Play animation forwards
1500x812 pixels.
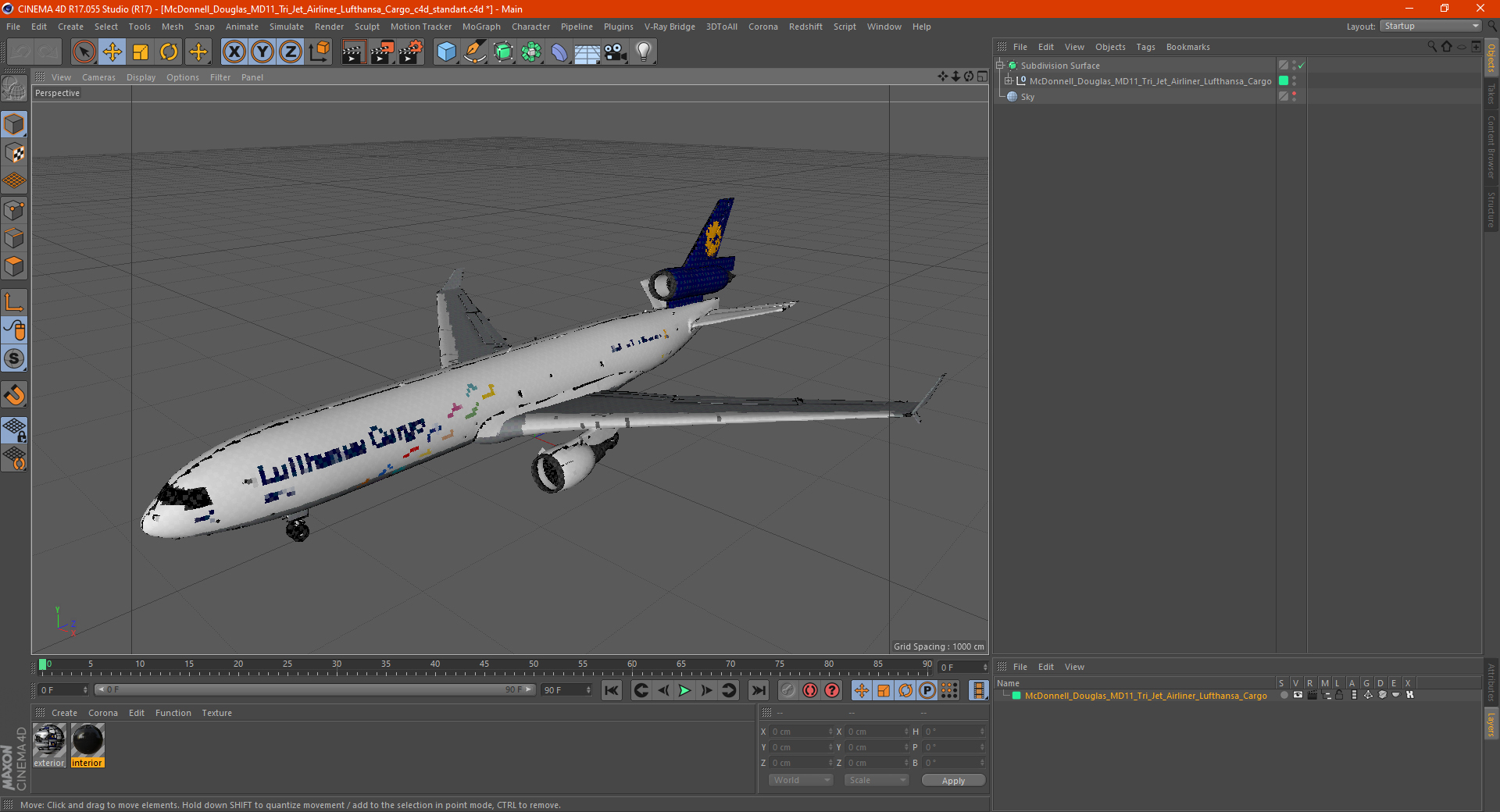point(685,690)
